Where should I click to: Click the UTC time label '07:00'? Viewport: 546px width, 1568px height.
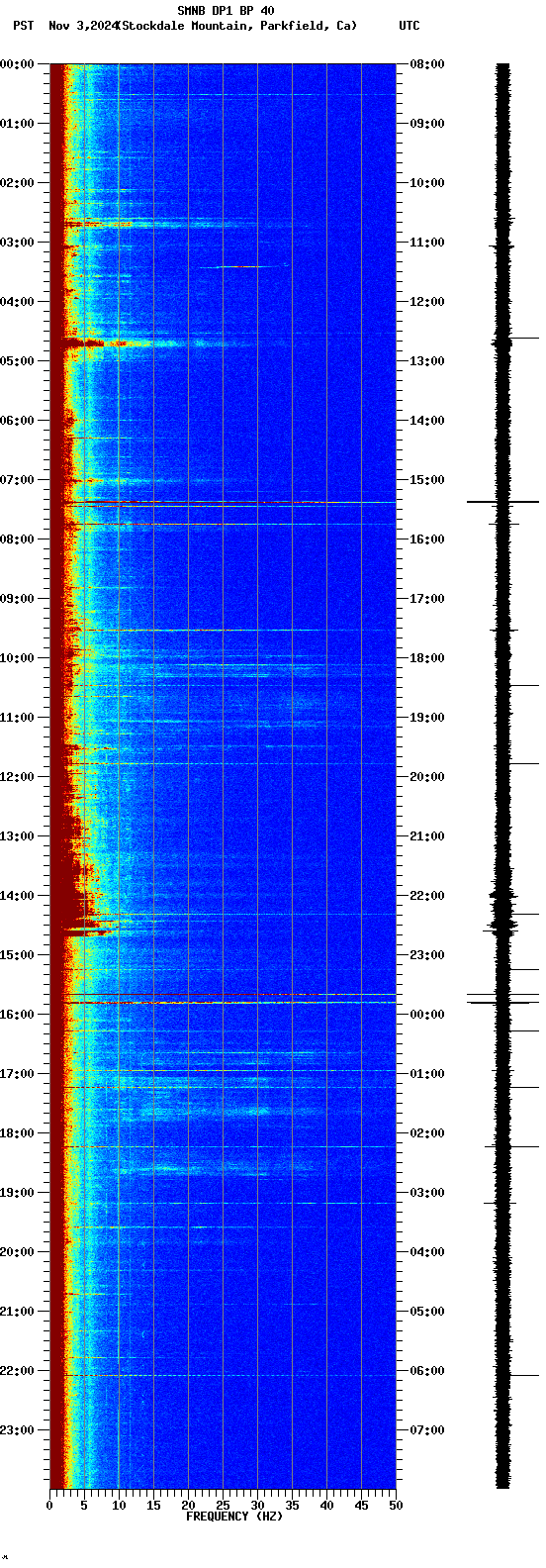coord(427,1430)
